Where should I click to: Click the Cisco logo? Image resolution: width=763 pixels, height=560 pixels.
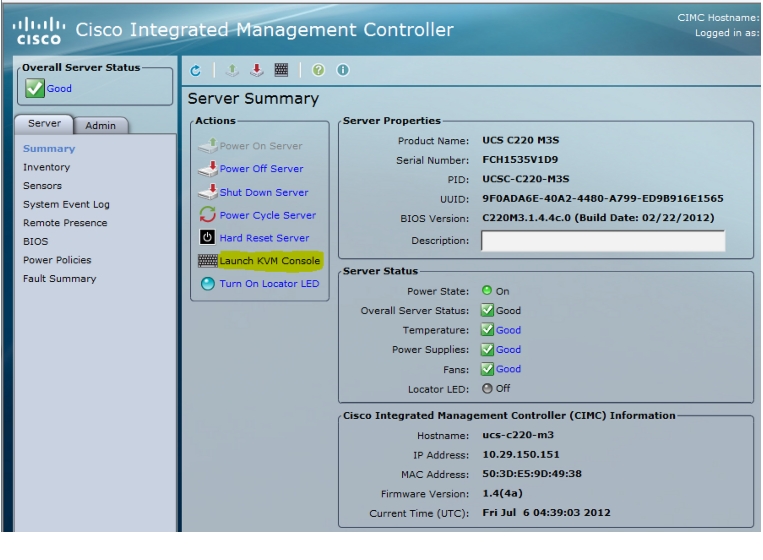point(38,31)
